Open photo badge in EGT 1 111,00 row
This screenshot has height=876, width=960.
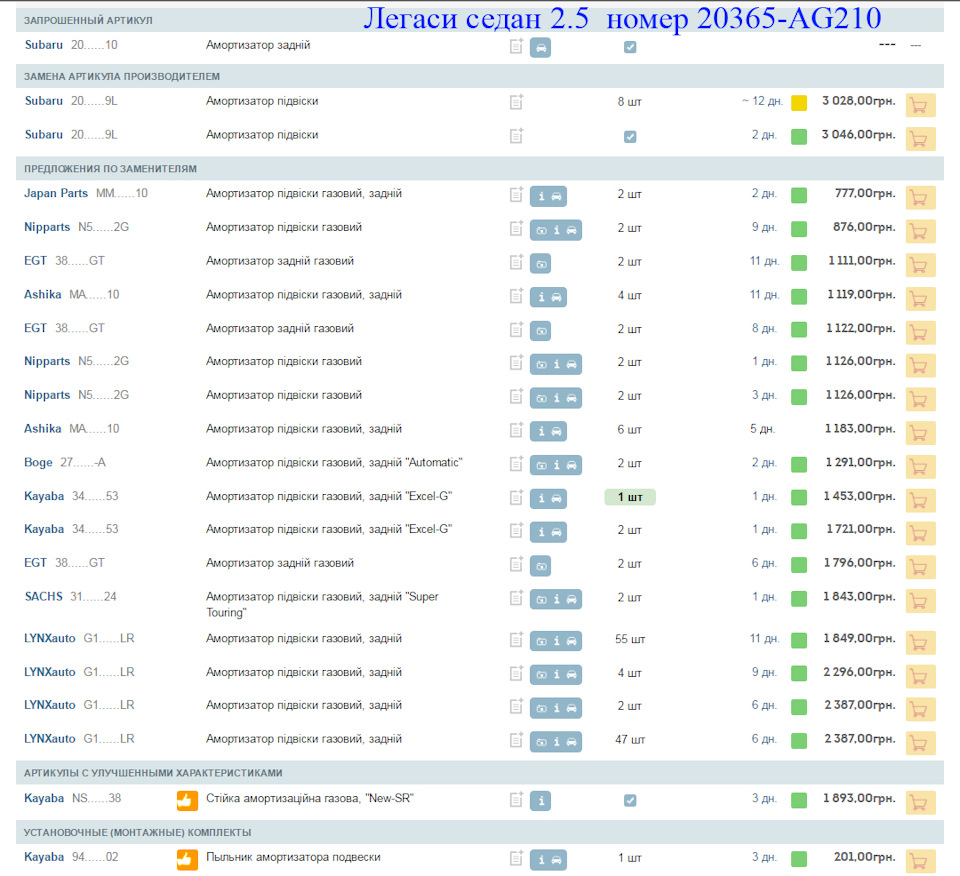[540, 264]
